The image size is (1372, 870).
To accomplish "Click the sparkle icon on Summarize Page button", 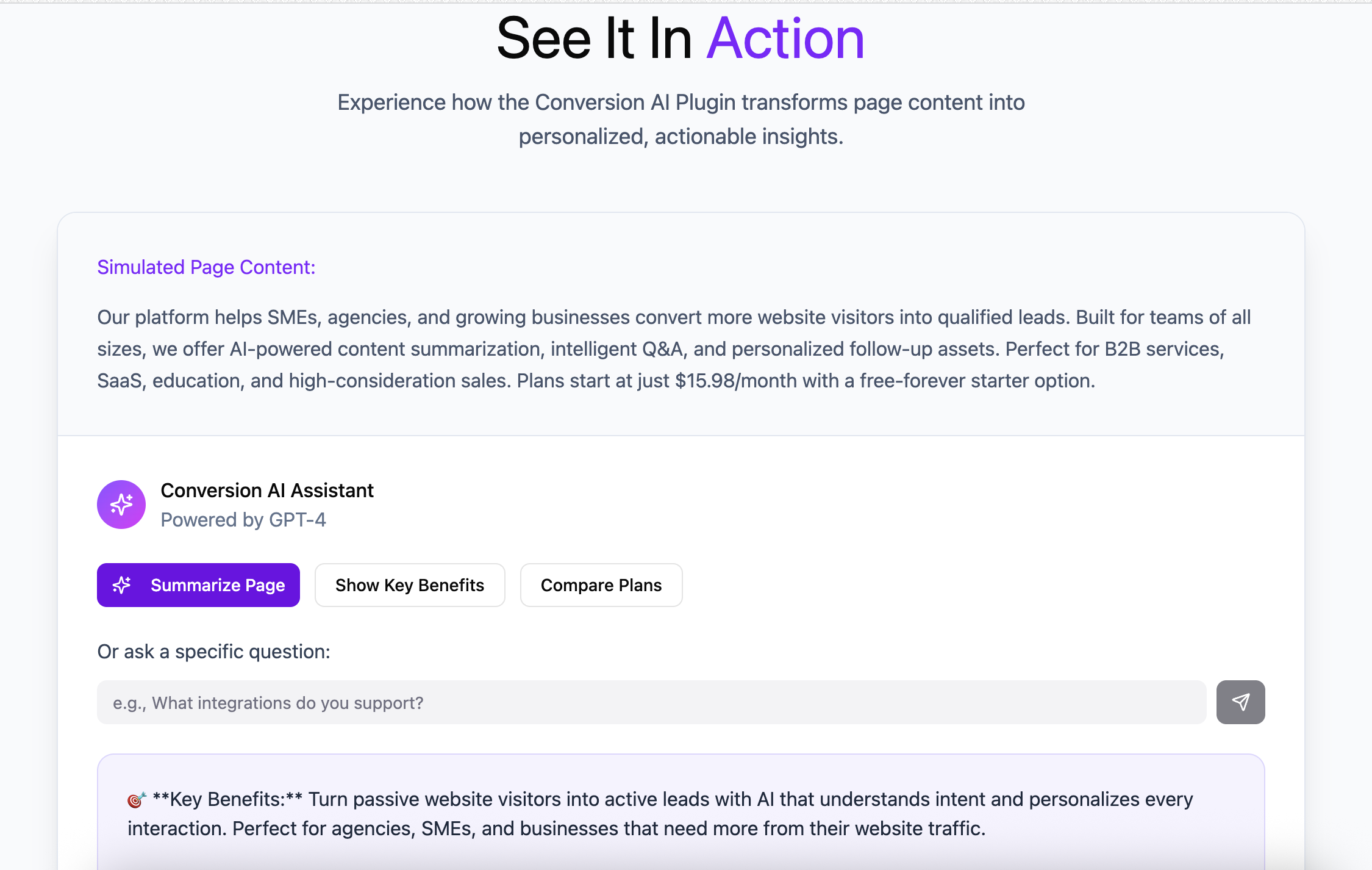I will point(122,585).
